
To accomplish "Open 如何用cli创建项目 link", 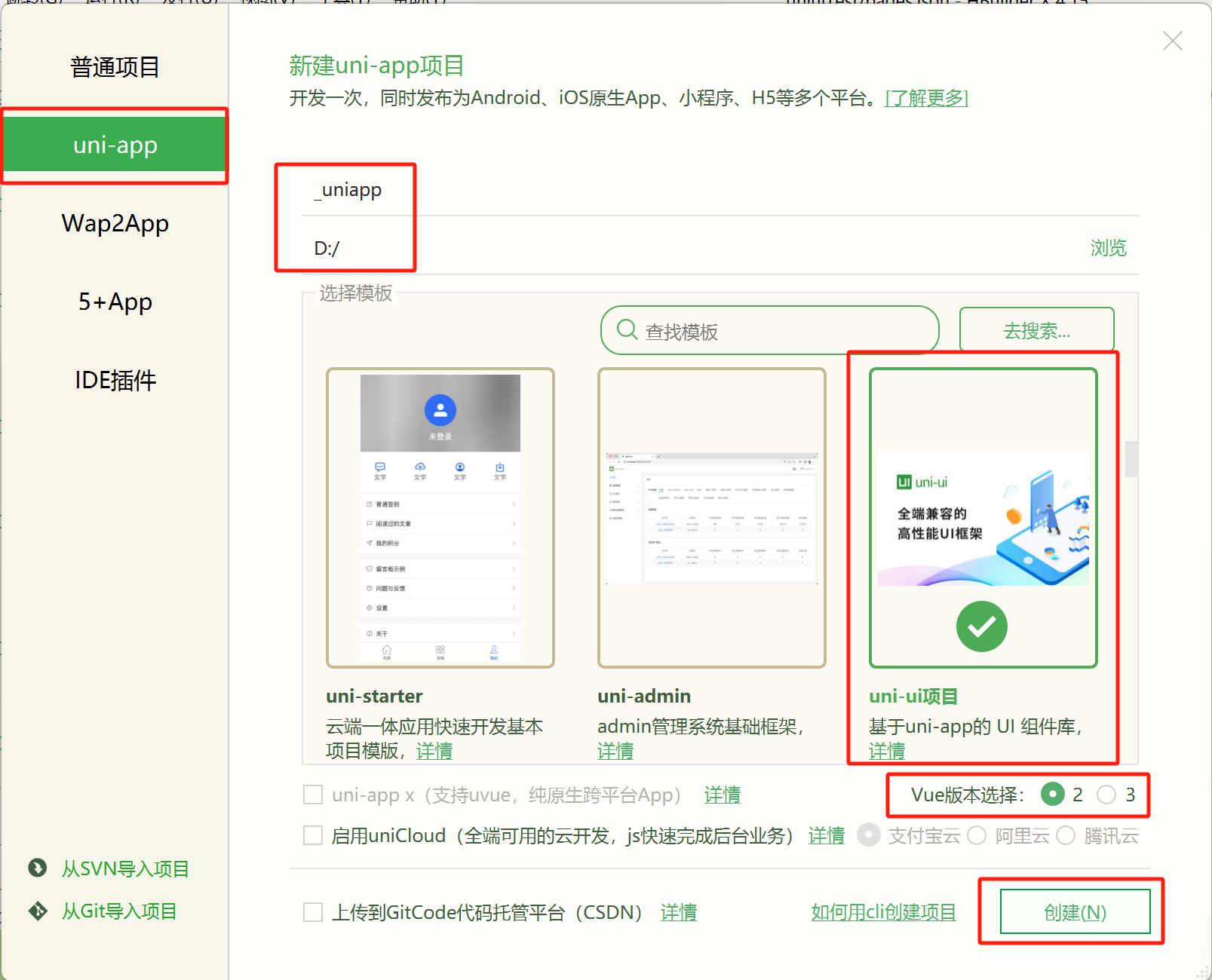I will click(x=883, y=912).
